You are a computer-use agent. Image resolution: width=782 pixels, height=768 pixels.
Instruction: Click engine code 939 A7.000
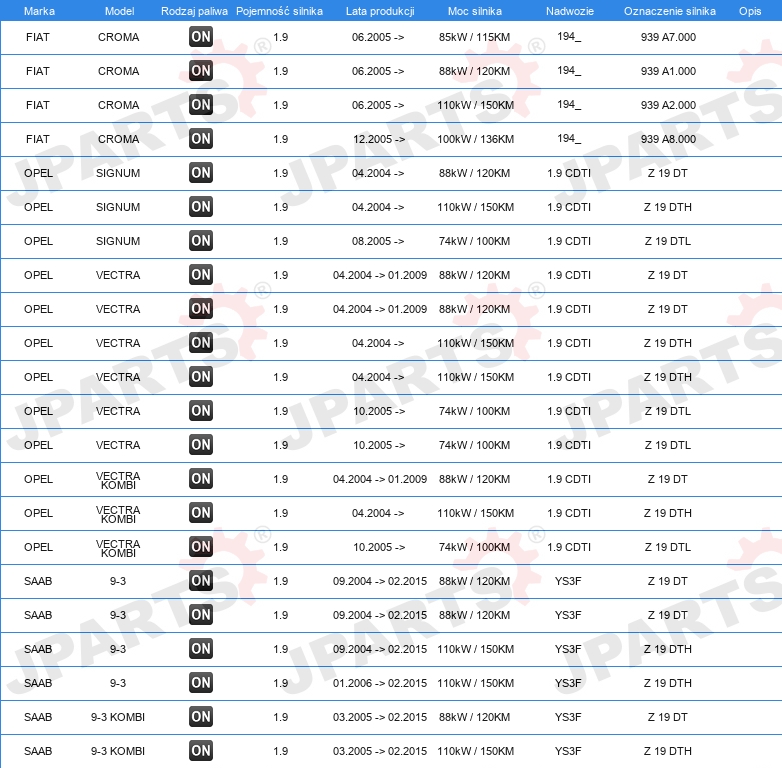[x=668, y=37]
